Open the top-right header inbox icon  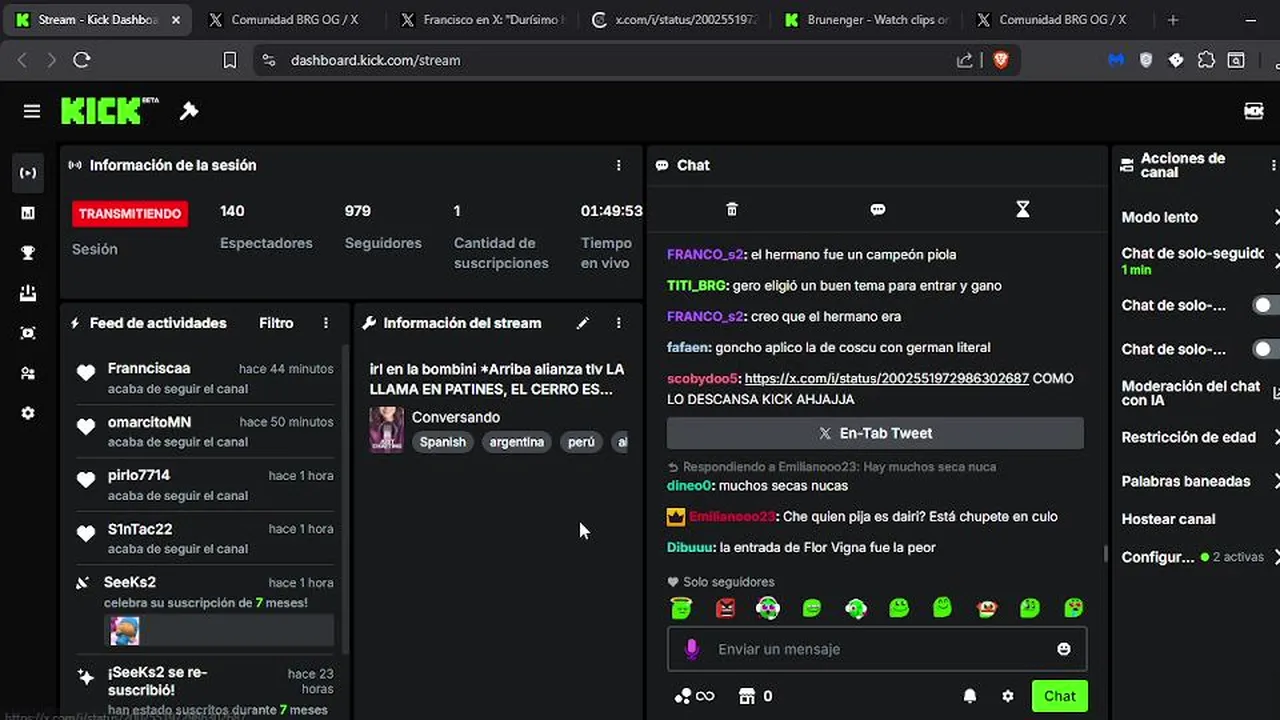pos(1253,111)
